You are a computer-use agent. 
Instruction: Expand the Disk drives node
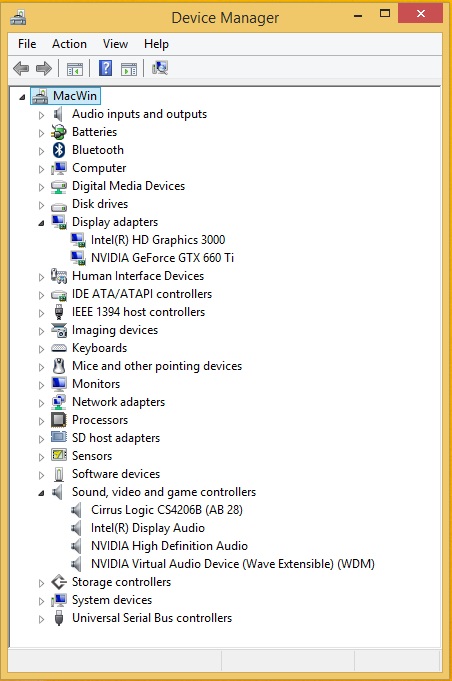41,205
